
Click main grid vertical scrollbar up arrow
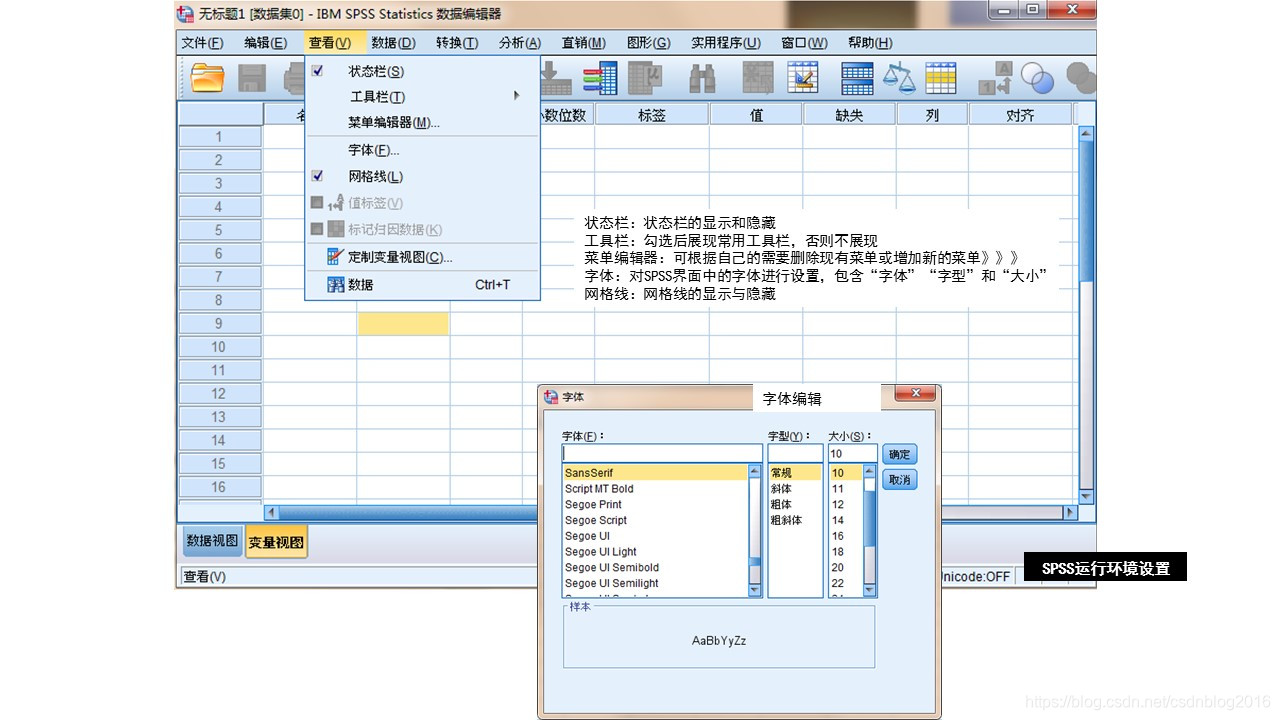tap(1087, 132)
